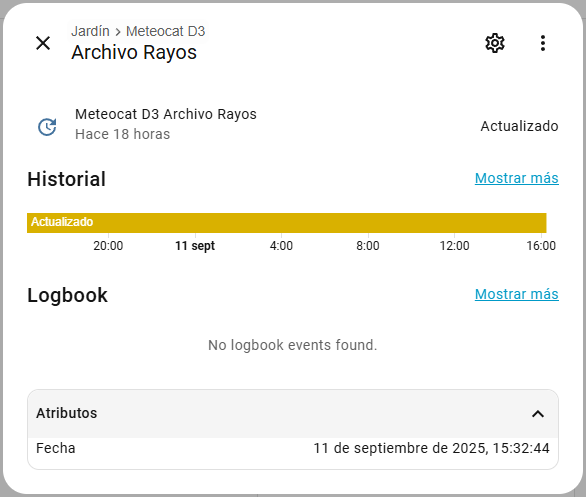Viewport: 586px width, 497px height.
Task: Open the three-dot overflow menu
Action: click(x=543, y=43)
